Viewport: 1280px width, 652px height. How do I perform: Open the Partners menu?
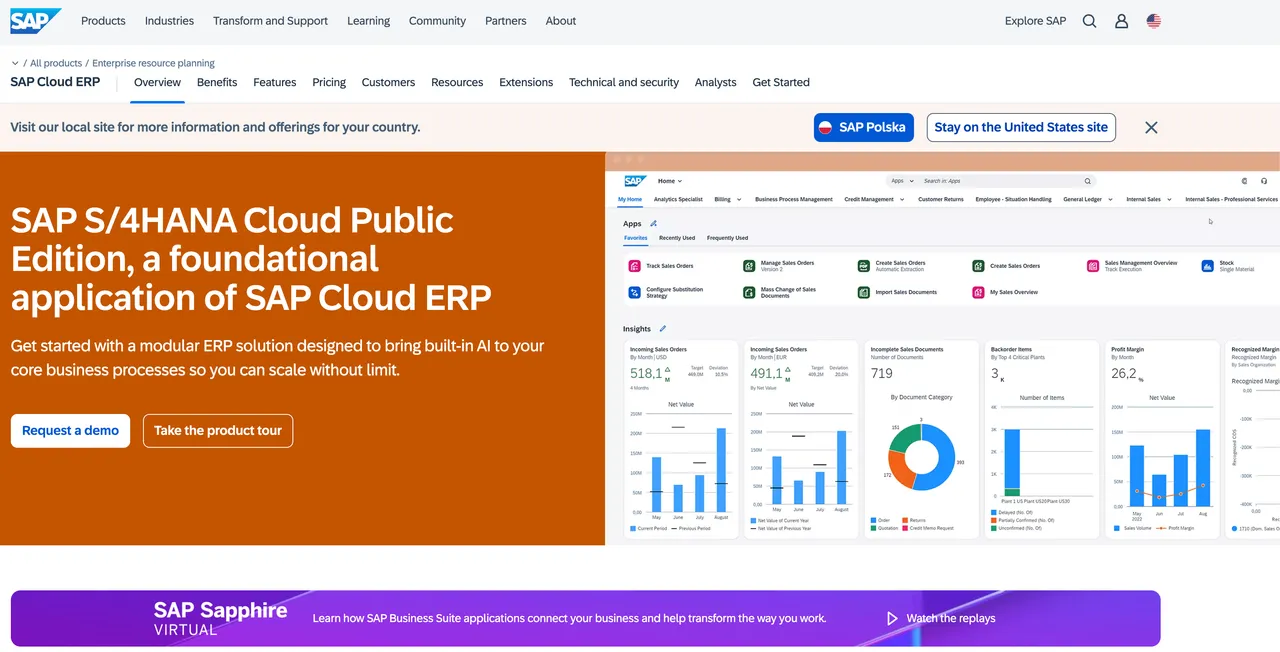505,21
